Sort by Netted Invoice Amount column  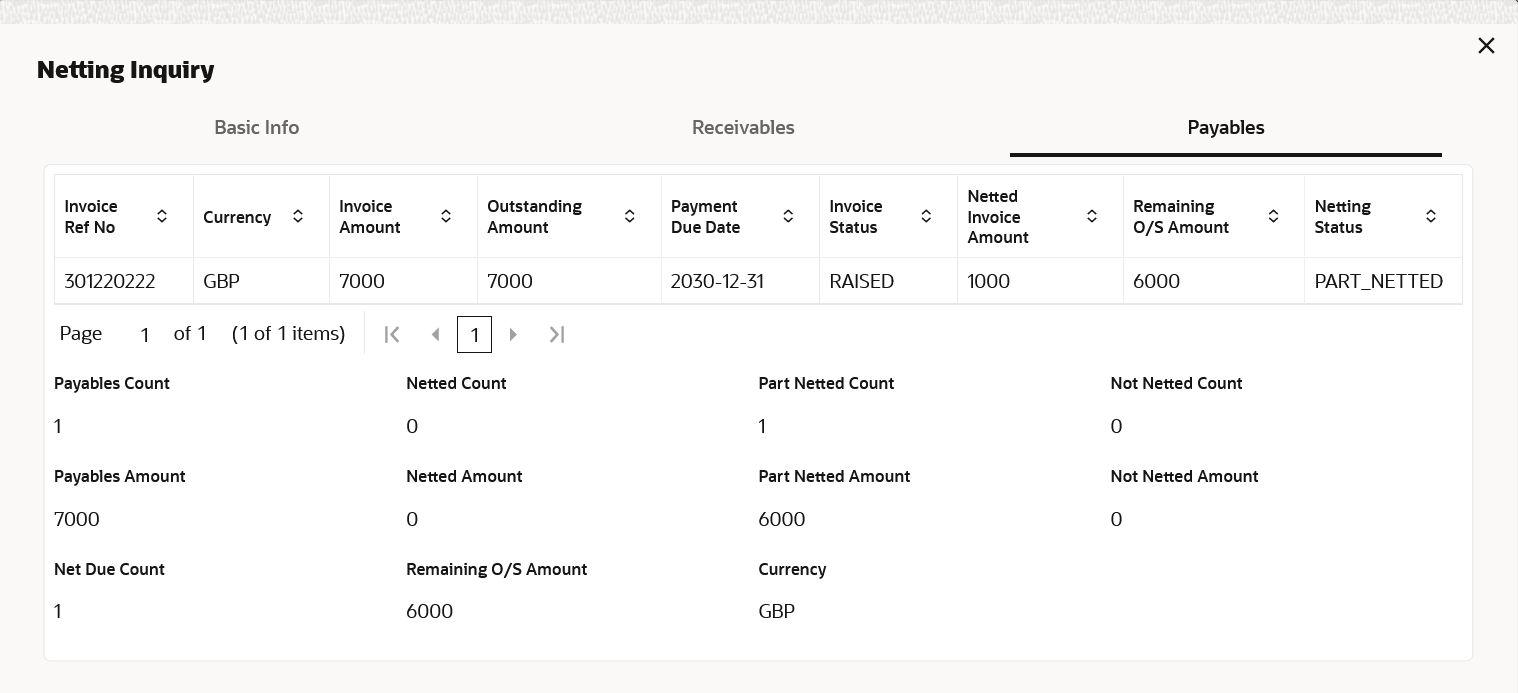pyautogui.click(x=1092, y=216)
